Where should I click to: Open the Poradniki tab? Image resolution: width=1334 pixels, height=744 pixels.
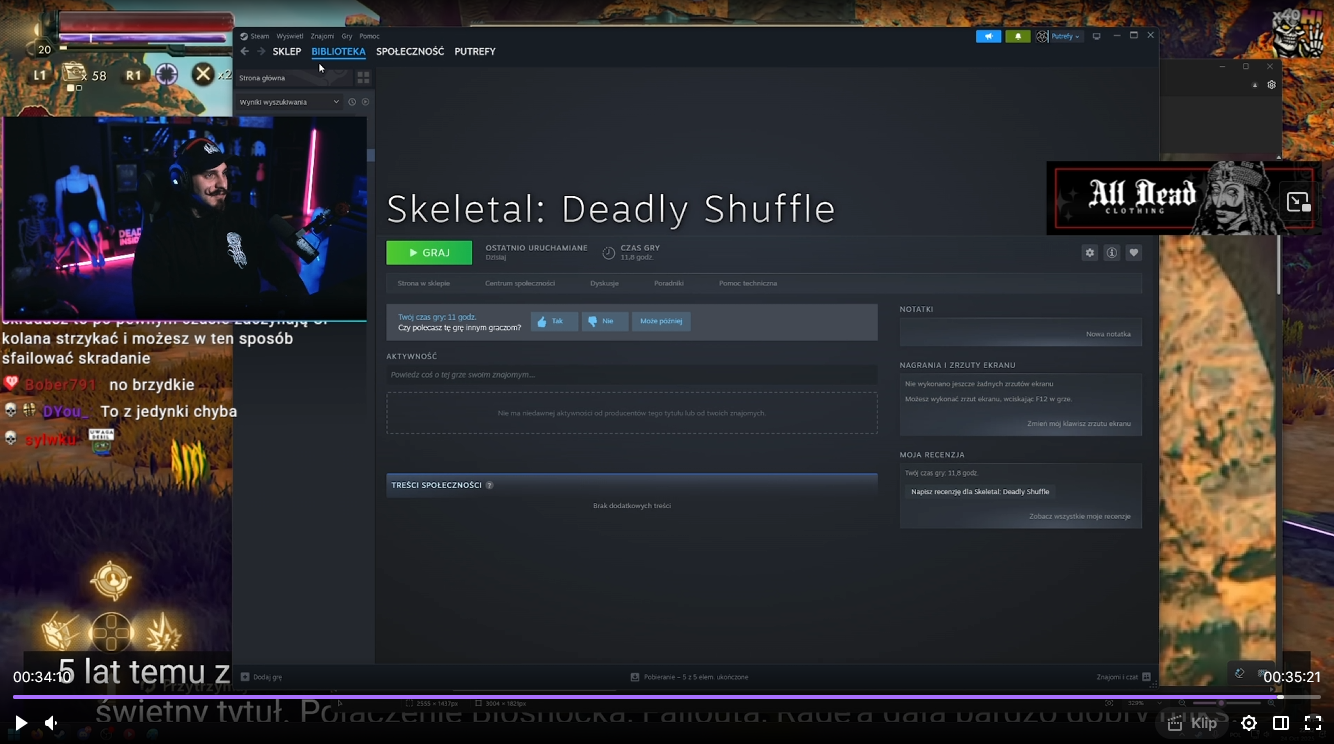tap(669, 284)
